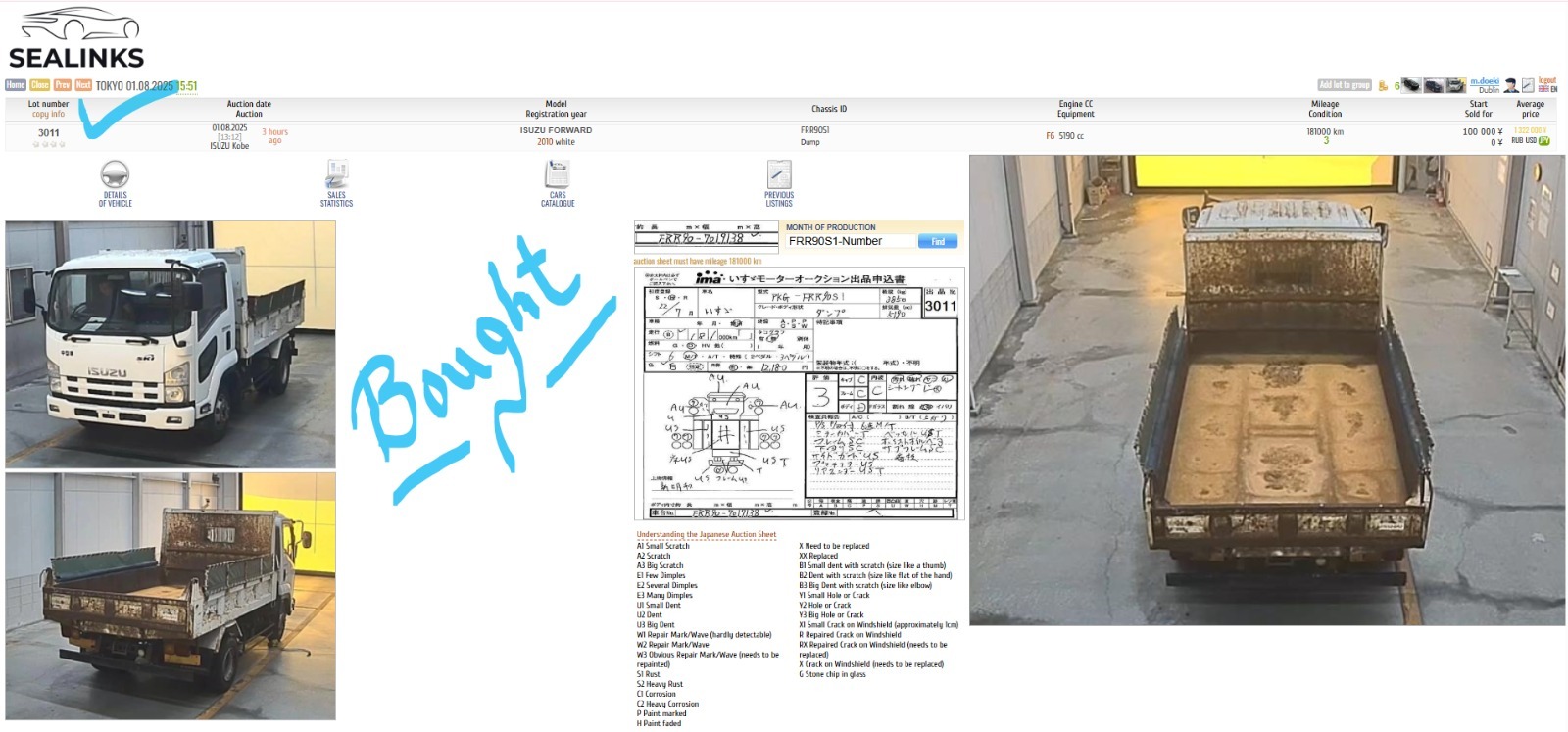Switch currency to USD
The height and width of the screenshot is (732, 1568).
(x=1531, y=140)
